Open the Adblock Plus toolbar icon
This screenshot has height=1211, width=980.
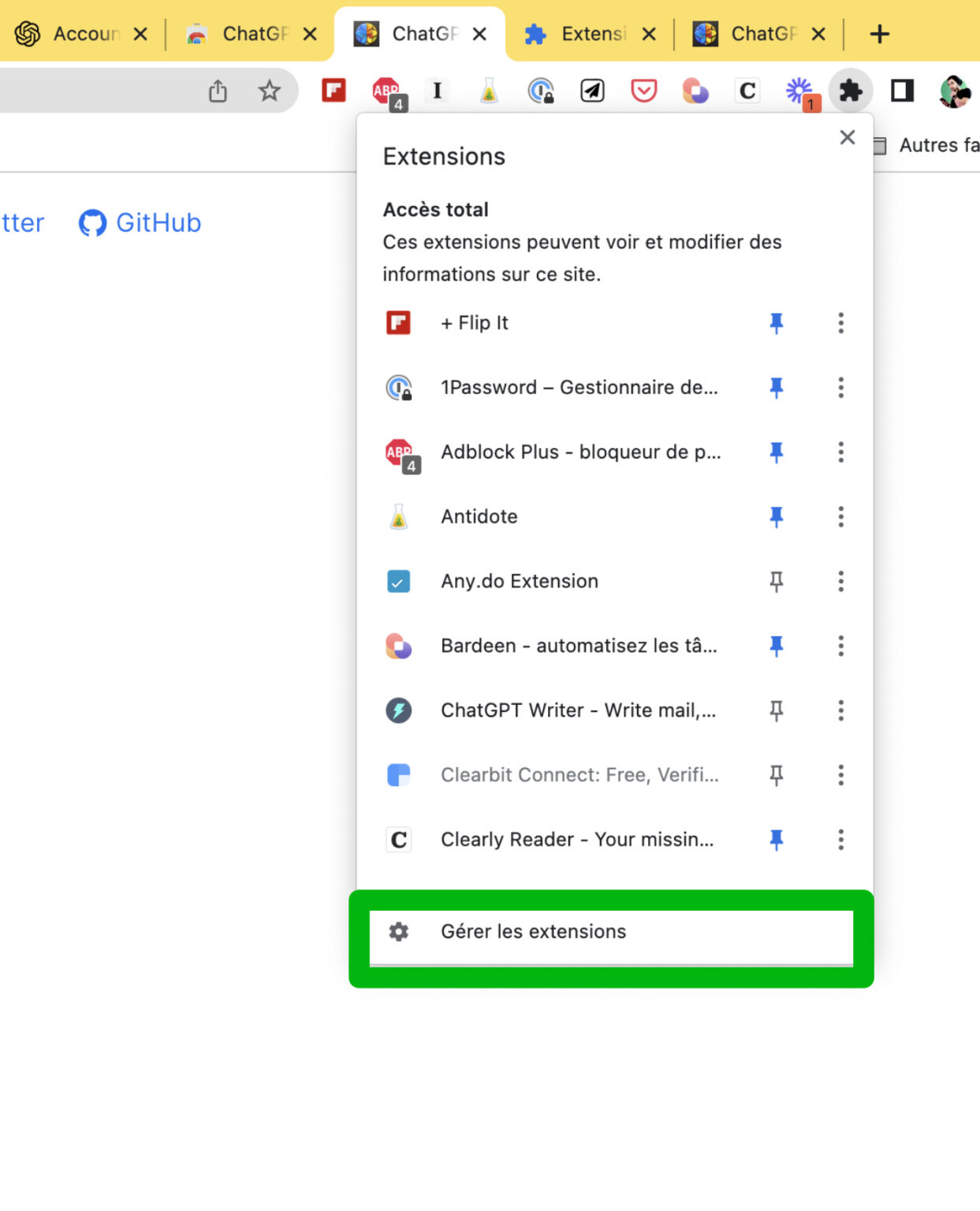click(x=385, y=91)
